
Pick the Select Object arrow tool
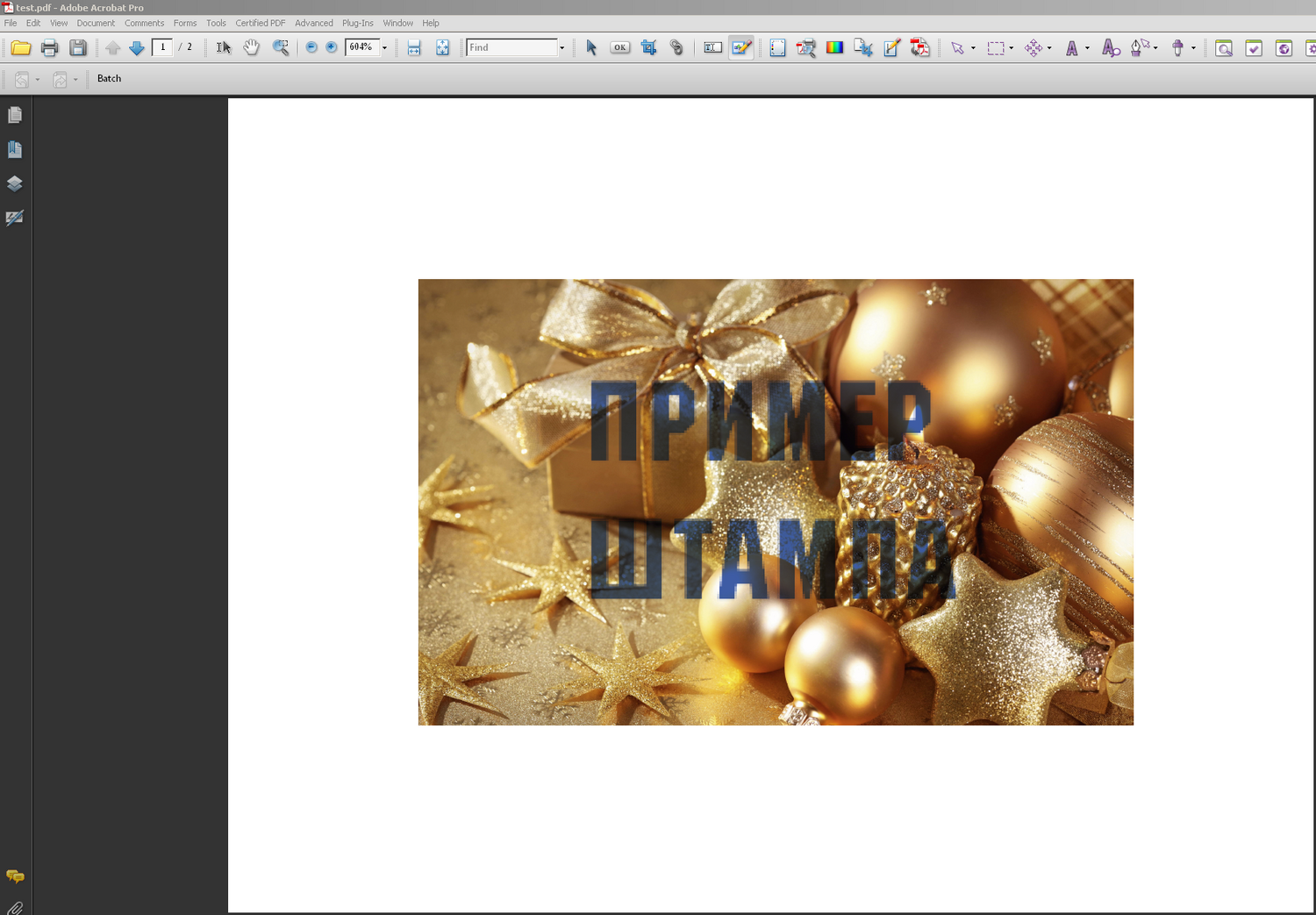tap(591, 47)
